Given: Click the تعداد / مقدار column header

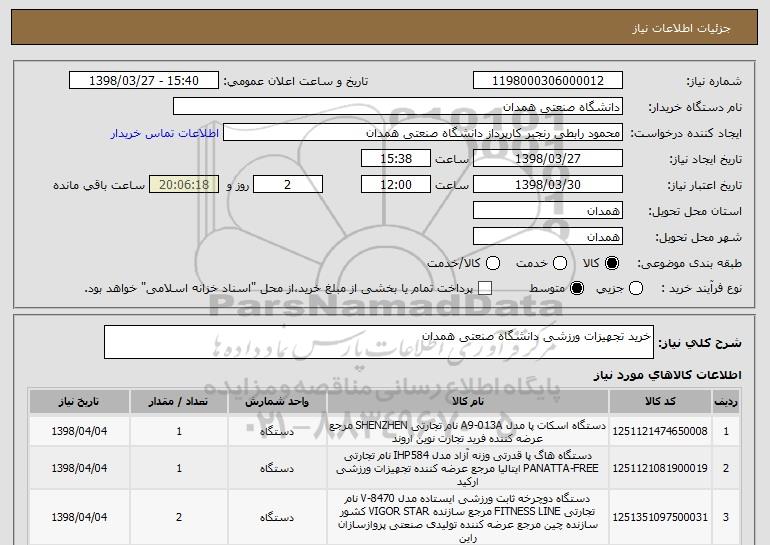Looking at the screenshot, I should pos(179,402).
